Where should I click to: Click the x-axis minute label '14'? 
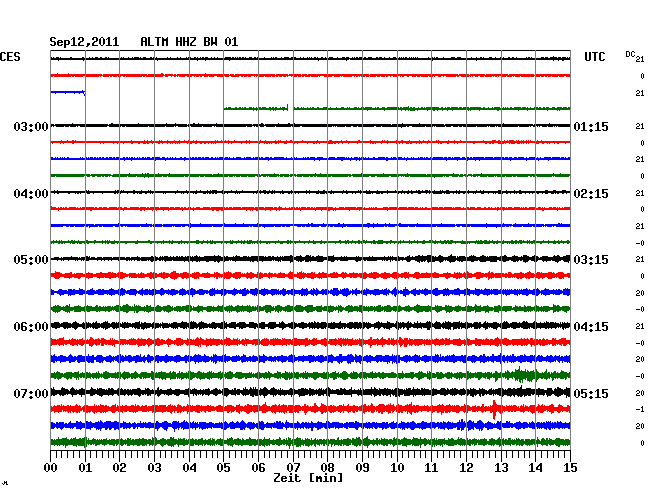tap(535, 467)
